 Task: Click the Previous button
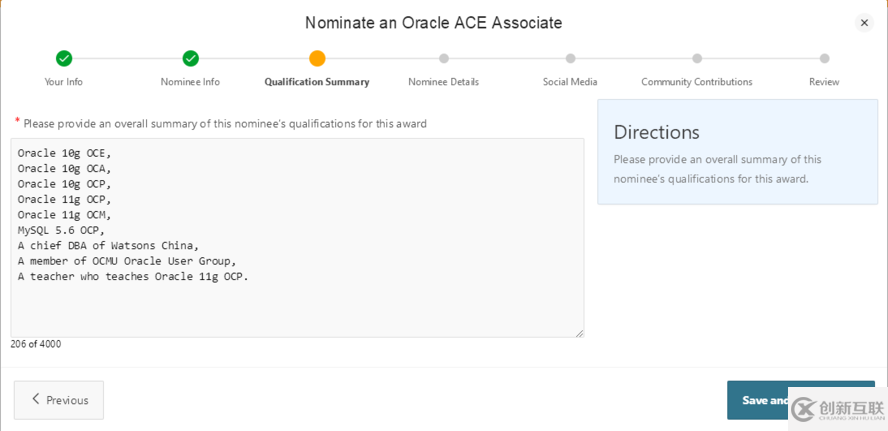click(59, 400)
